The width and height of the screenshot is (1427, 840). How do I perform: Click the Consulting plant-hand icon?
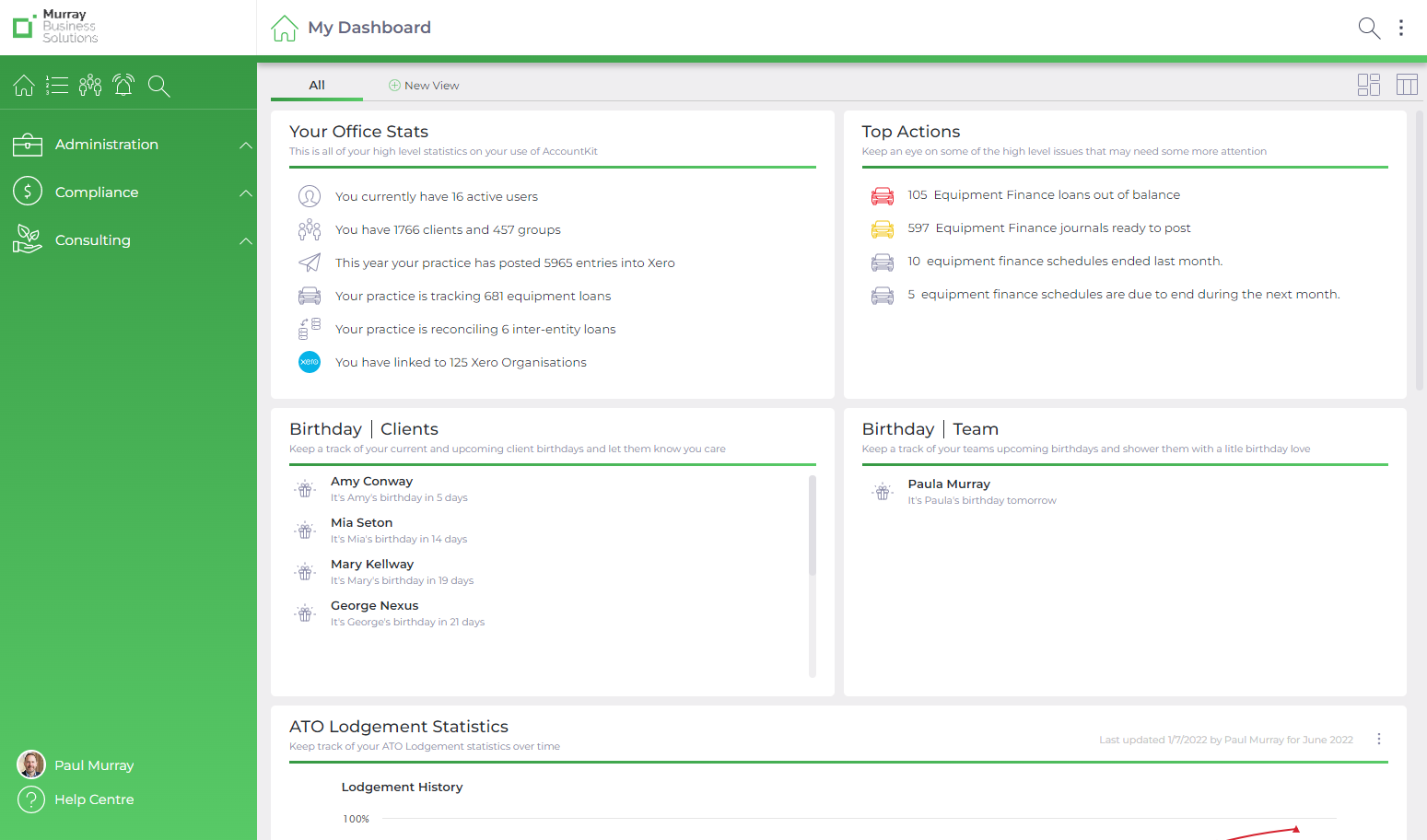click(28, 239)
